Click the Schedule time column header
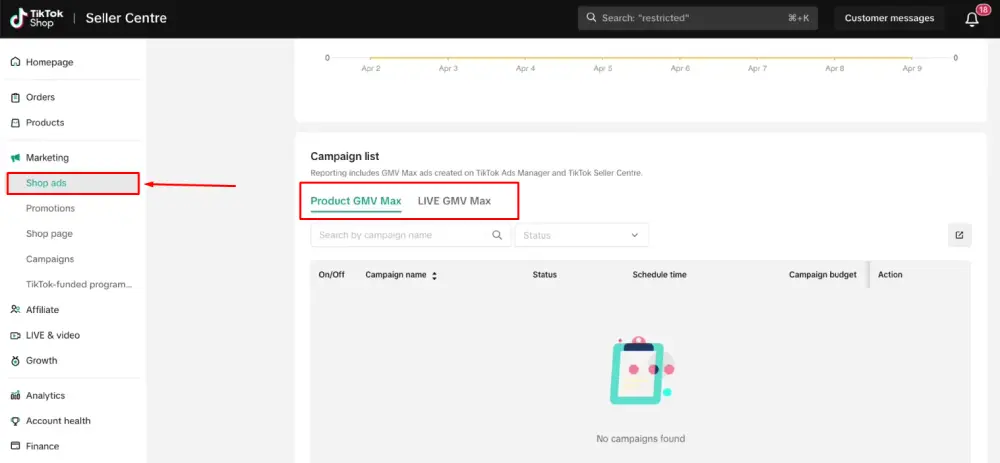Image resolution: width=1000 pixels, height=463 pixels. (659, 274)
